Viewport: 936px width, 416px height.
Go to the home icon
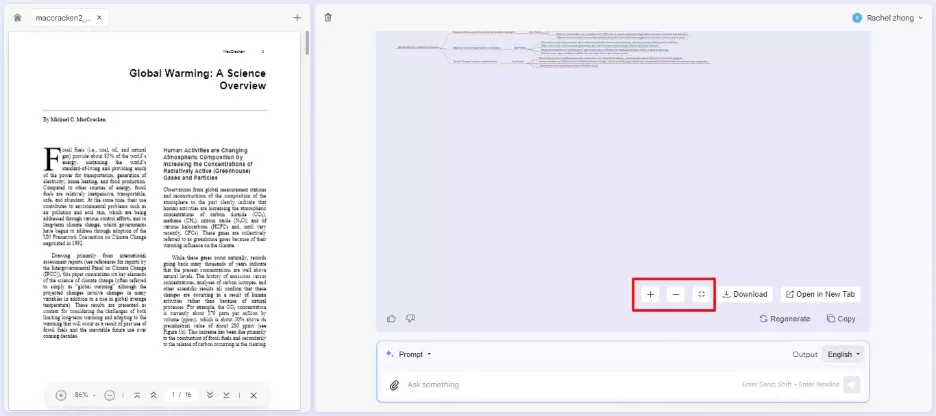coord(17,18)
